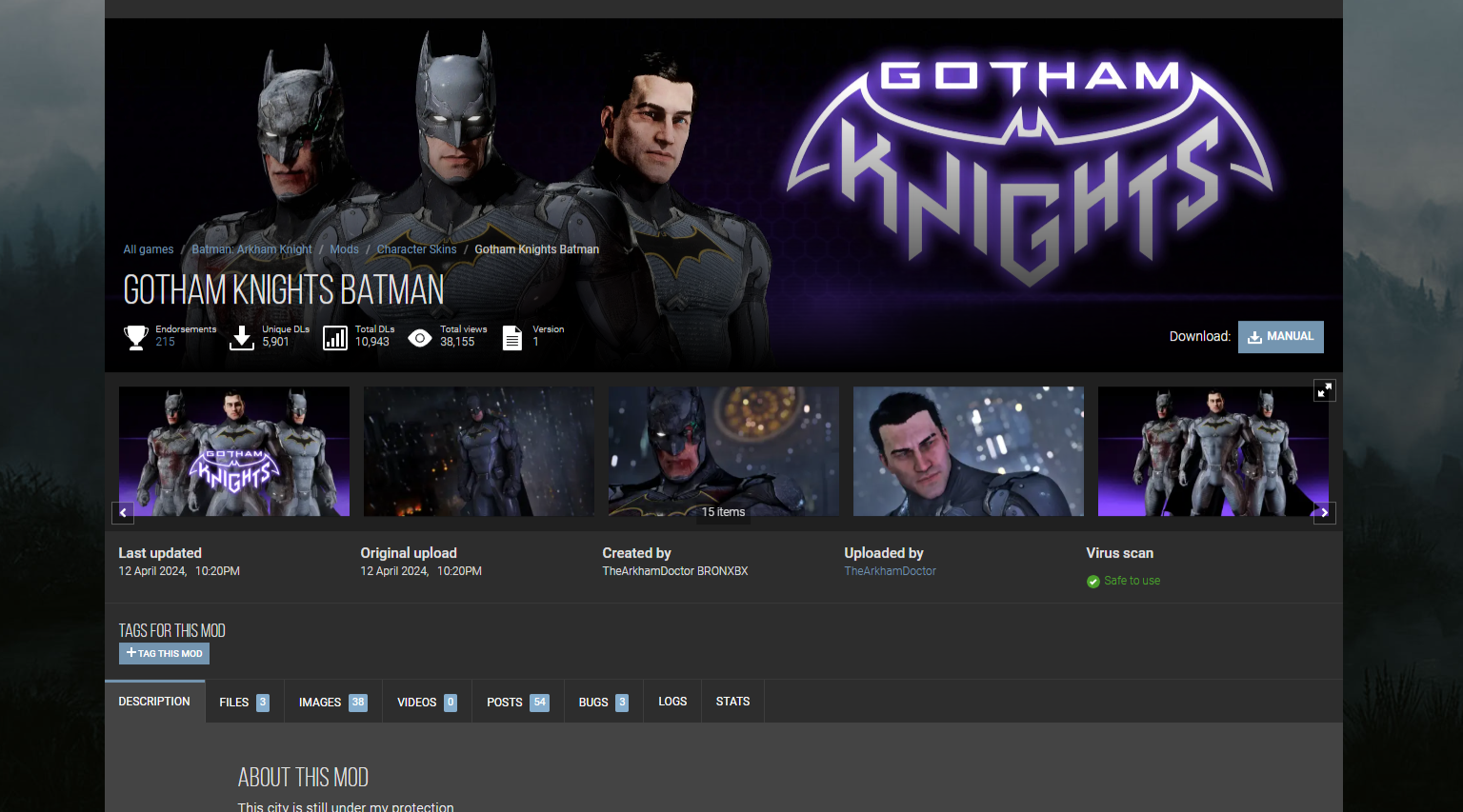Download the mod via MANUAL button

[x=1281, y=336]
